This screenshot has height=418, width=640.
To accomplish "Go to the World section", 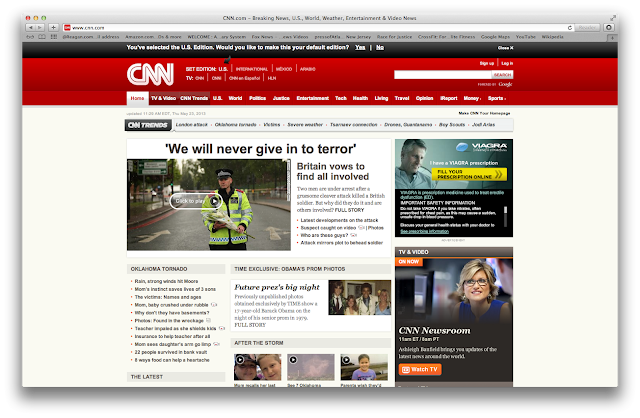I will point(235,98).
